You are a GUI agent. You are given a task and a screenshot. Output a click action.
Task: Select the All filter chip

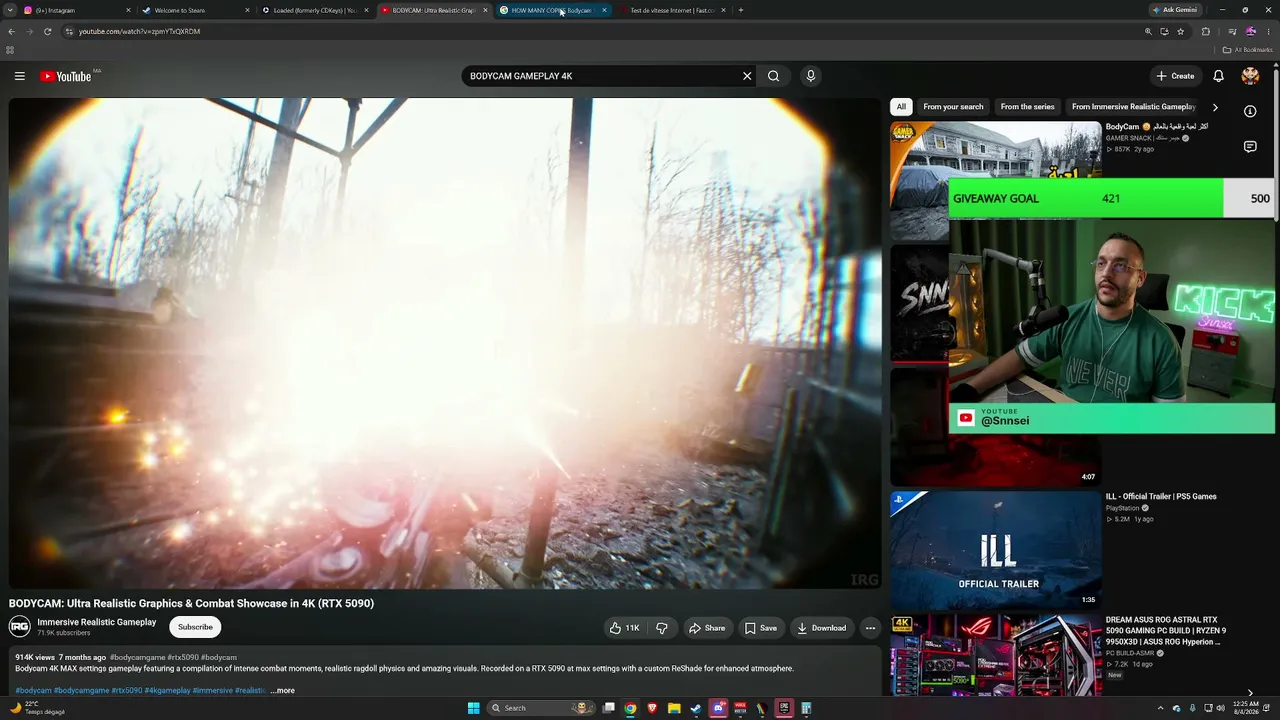point(901,107)
